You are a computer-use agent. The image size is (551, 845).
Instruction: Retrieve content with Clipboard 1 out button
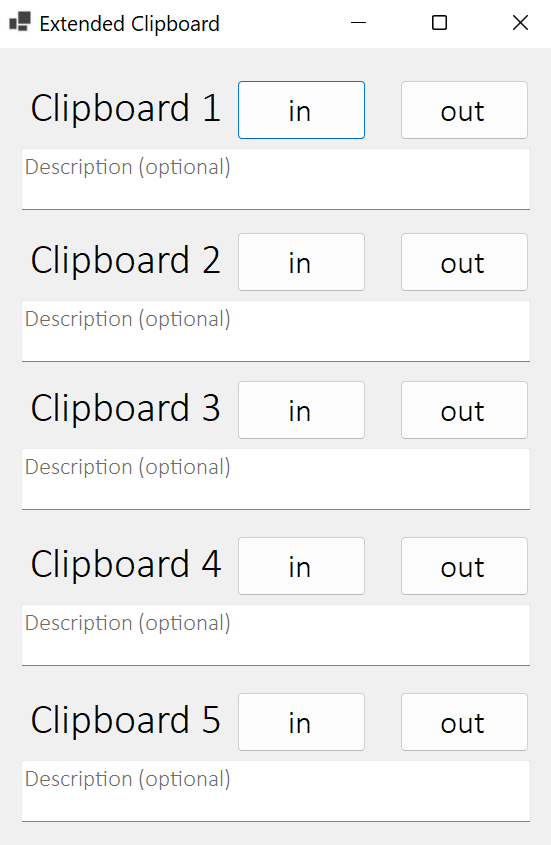464,110
